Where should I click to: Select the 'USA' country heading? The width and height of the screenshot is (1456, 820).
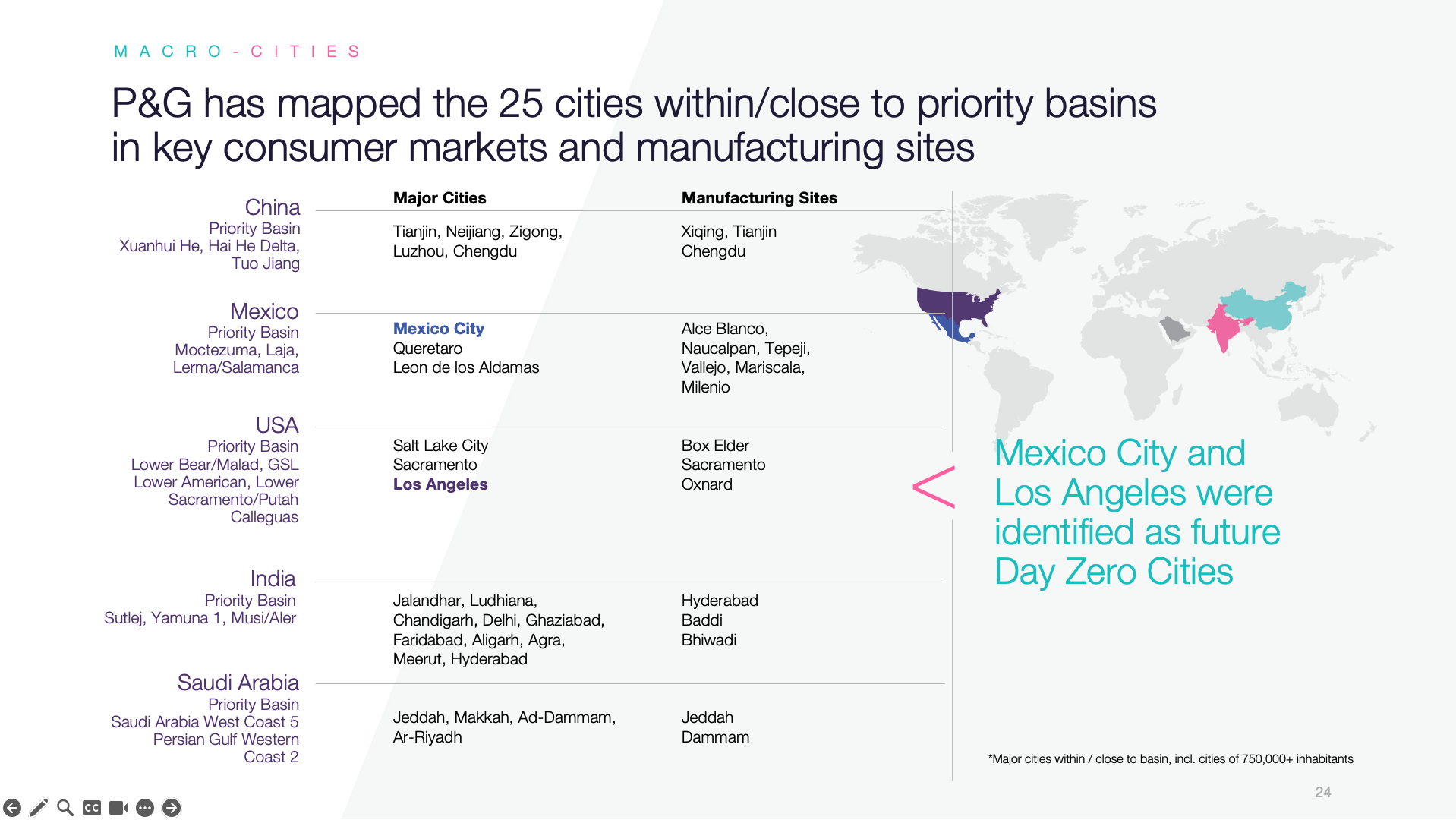coord(277,425)
